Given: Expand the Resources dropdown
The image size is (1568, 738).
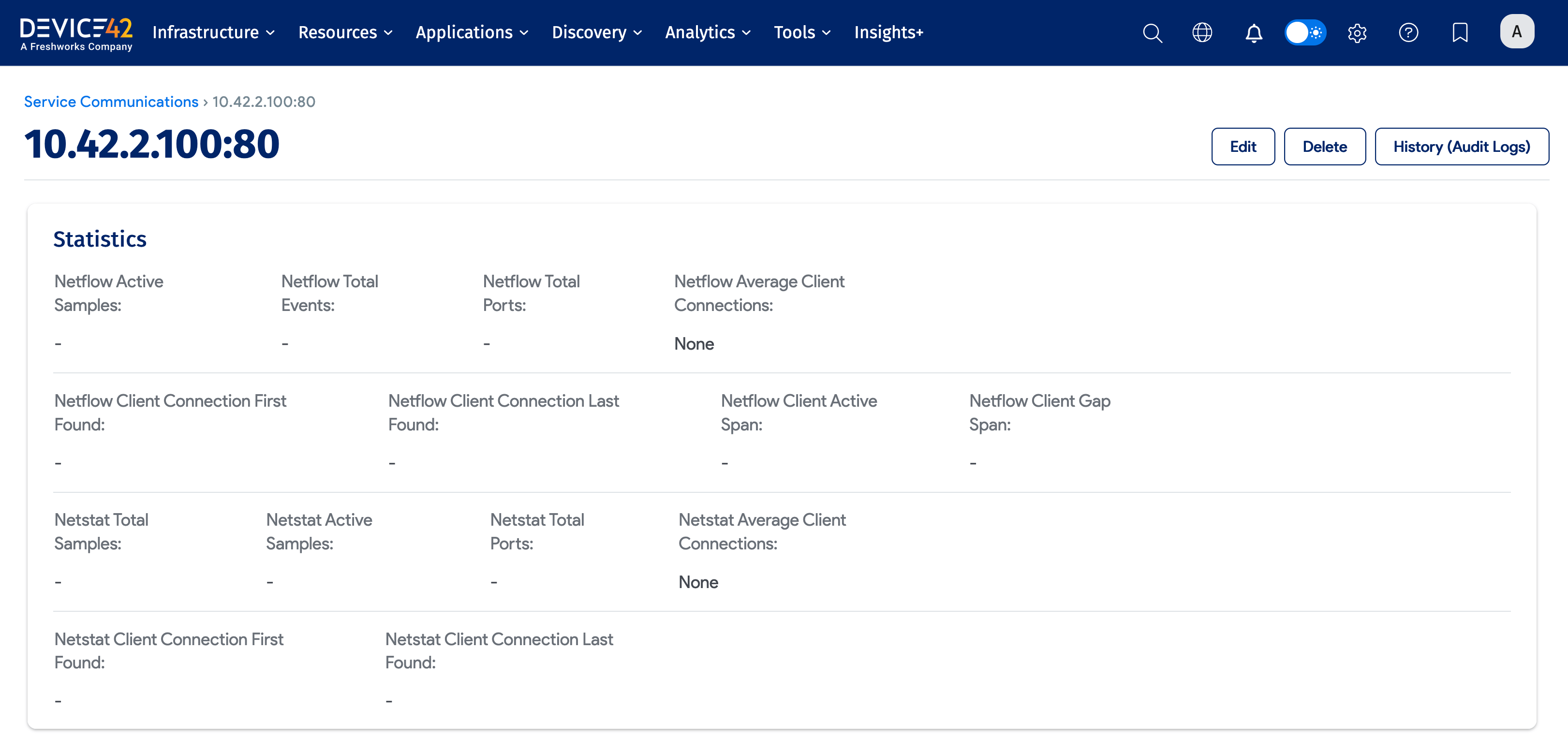Looking at the screenshot, I should click(344, 32).
